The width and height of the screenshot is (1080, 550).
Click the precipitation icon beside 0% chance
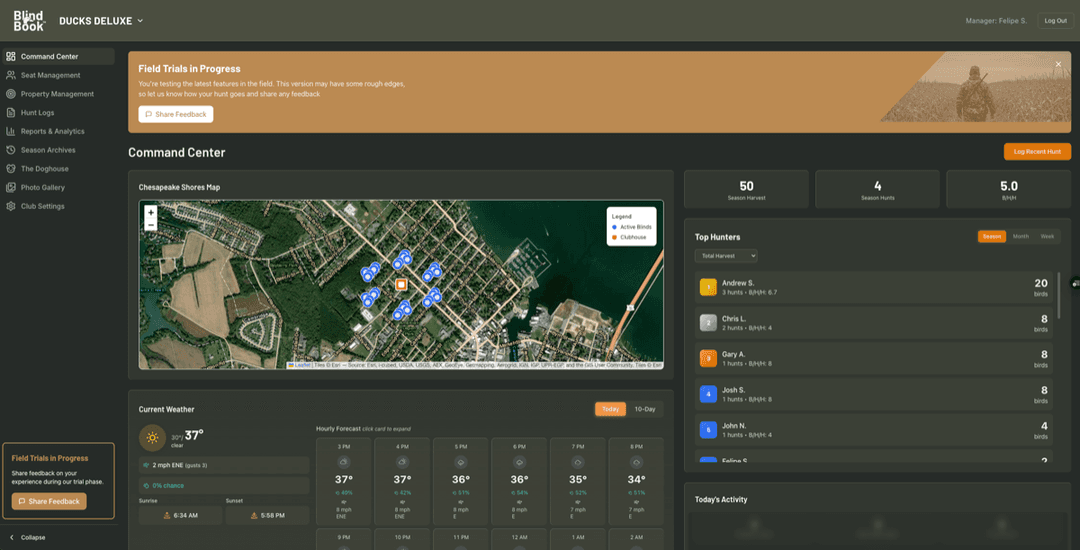(x=146, y=485)
